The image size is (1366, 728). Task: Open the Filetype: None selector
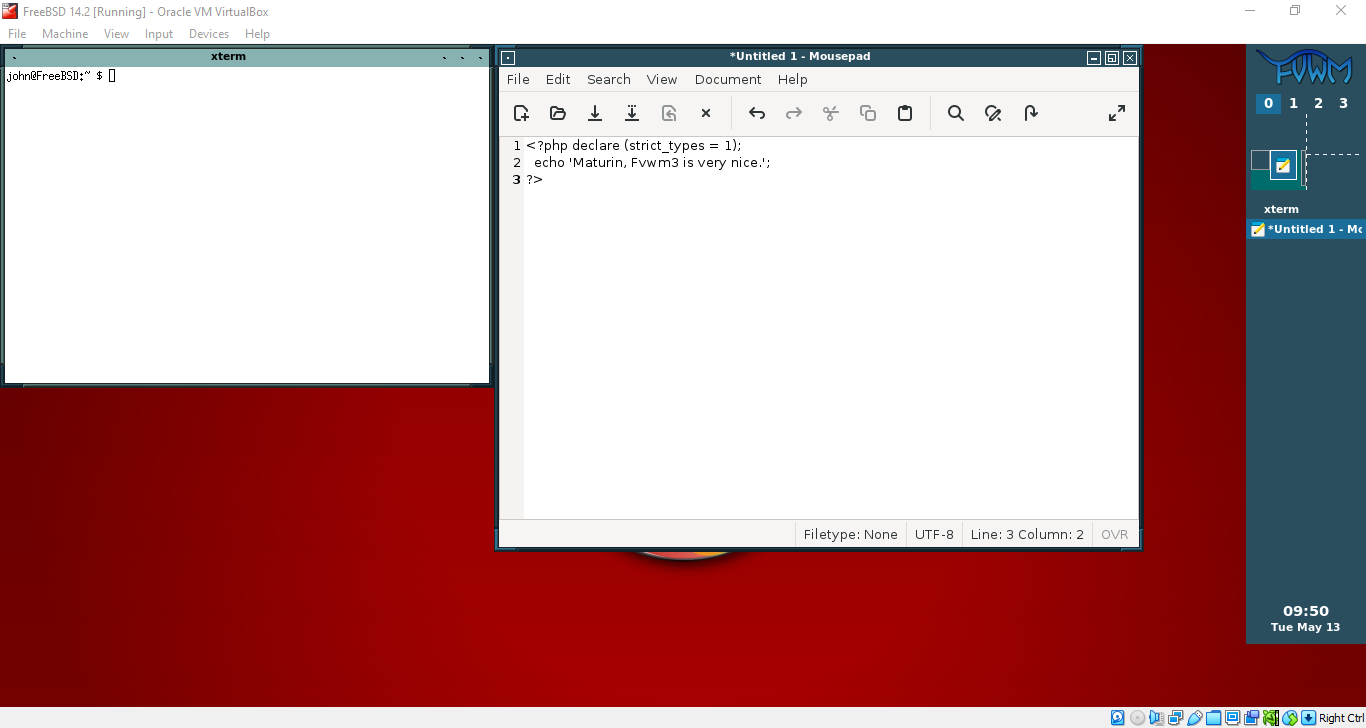(x=850, y=535)
